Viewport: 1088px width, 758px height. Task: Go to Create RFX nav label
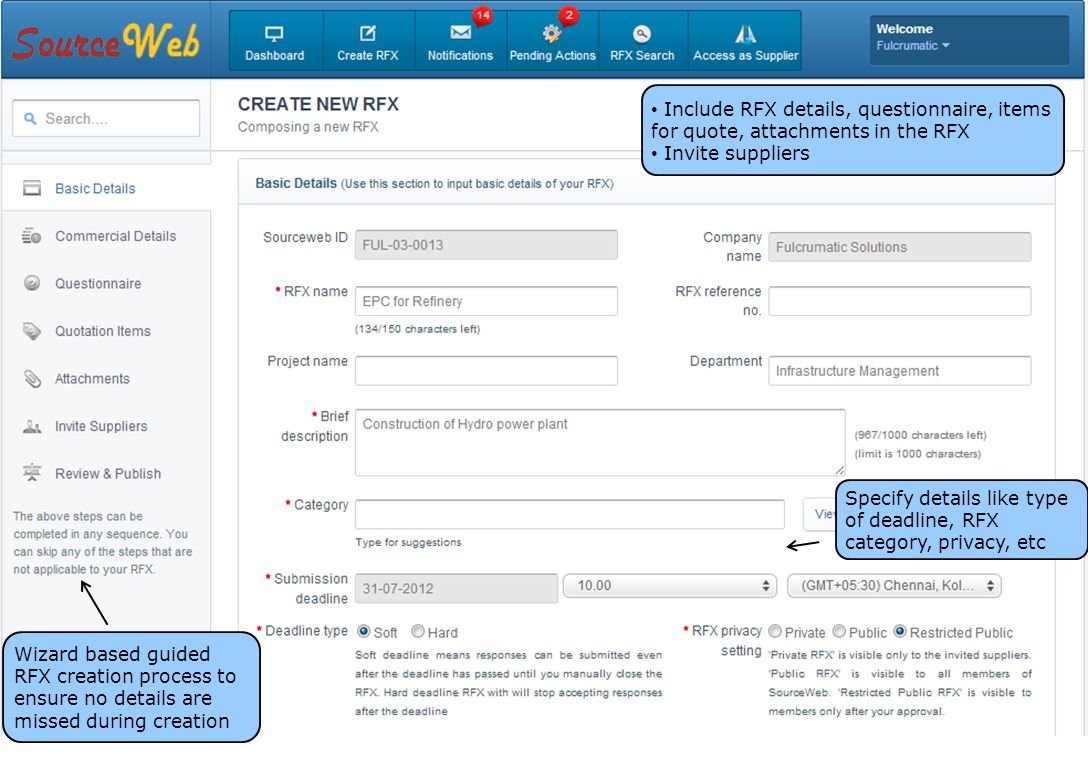click(368, 56)
